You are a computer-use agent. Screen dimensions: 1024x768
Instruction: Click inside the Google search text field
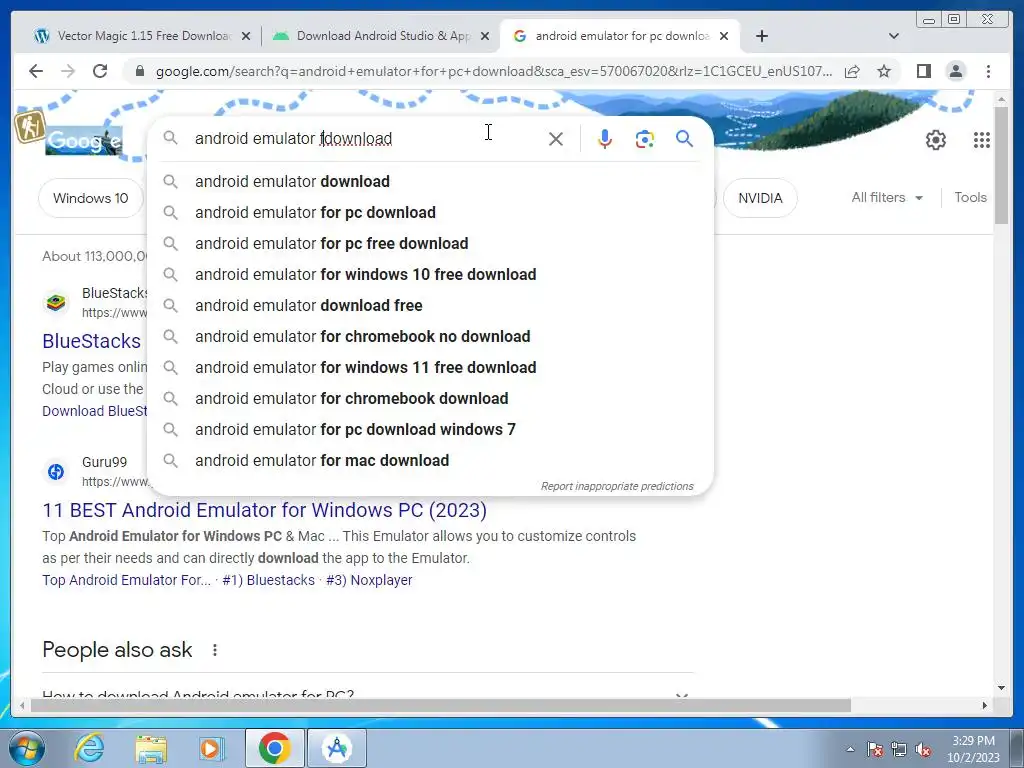tap(366, 138)
